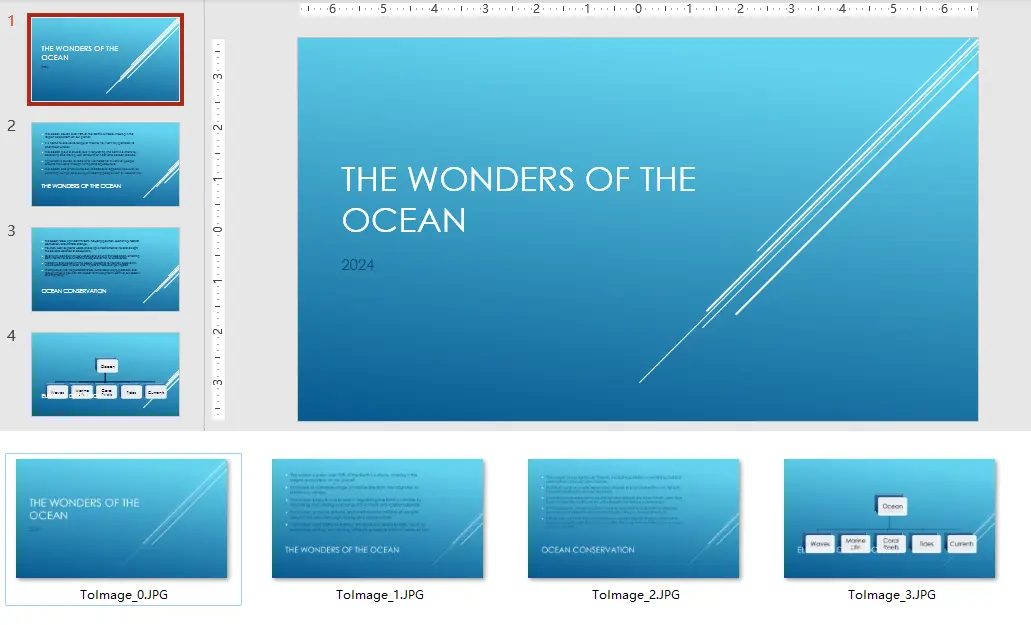Pick the ToImage_3.JPG image preview
The image size is (1031, 625).
coord(890,518)
